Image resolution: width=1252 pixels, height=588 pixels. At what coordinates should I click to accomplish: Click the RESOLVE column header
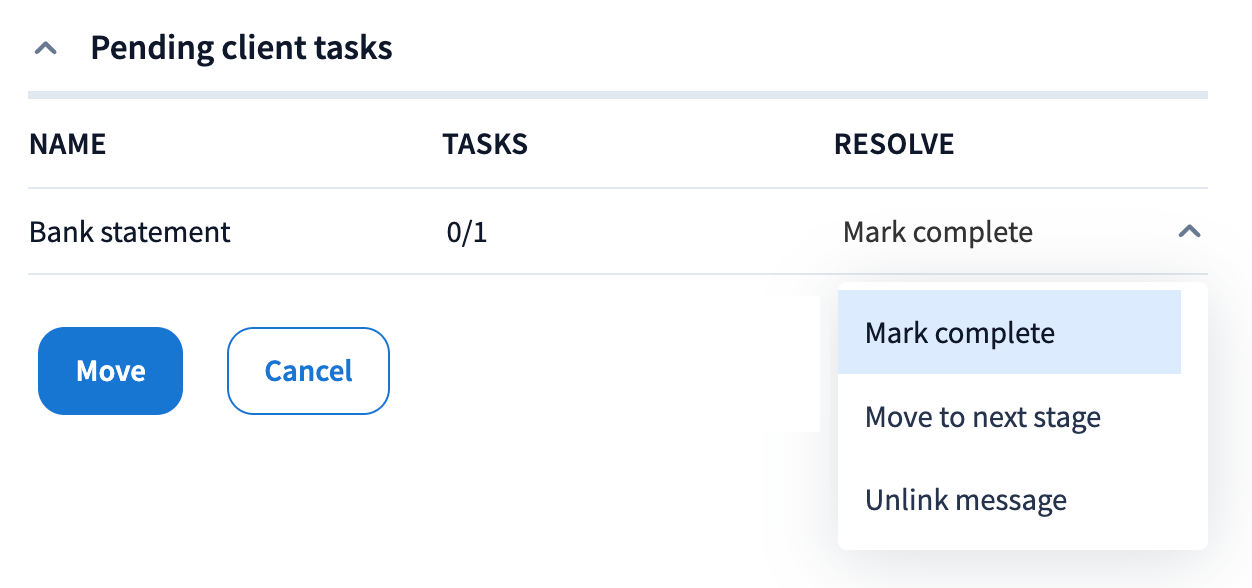(x=894, y=144)
